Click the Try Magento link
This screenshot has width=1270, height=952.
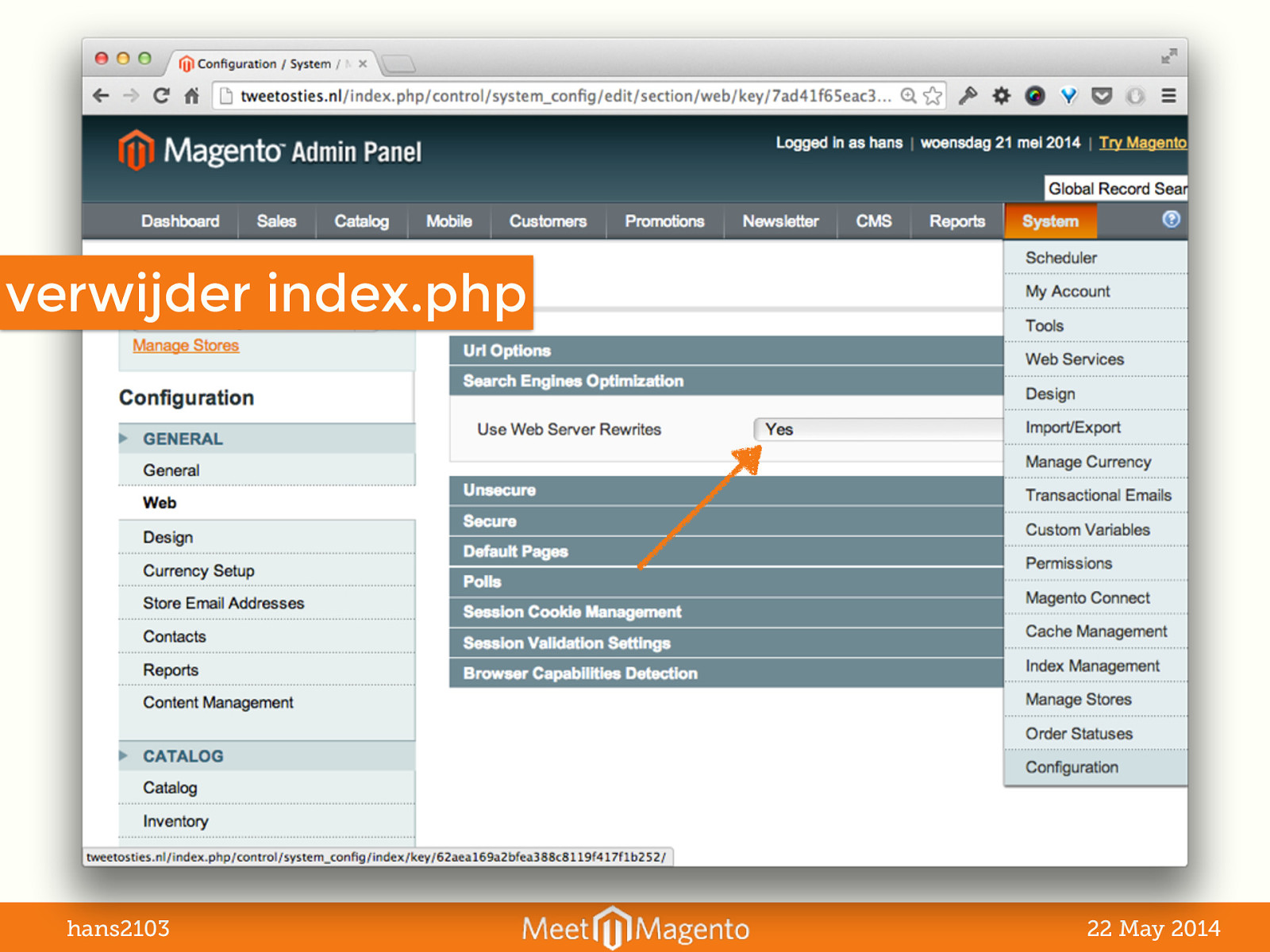1143,143
